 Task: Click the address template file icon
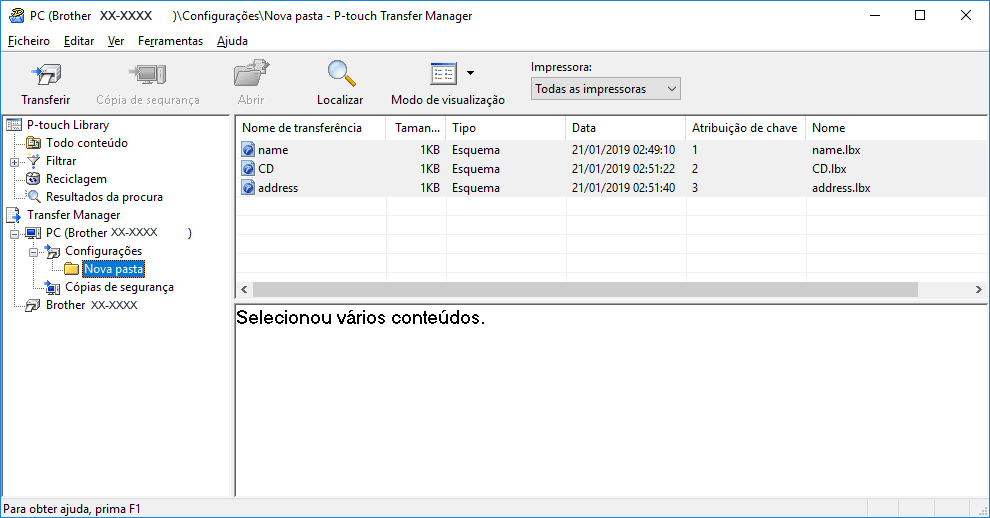click(248, 188)
